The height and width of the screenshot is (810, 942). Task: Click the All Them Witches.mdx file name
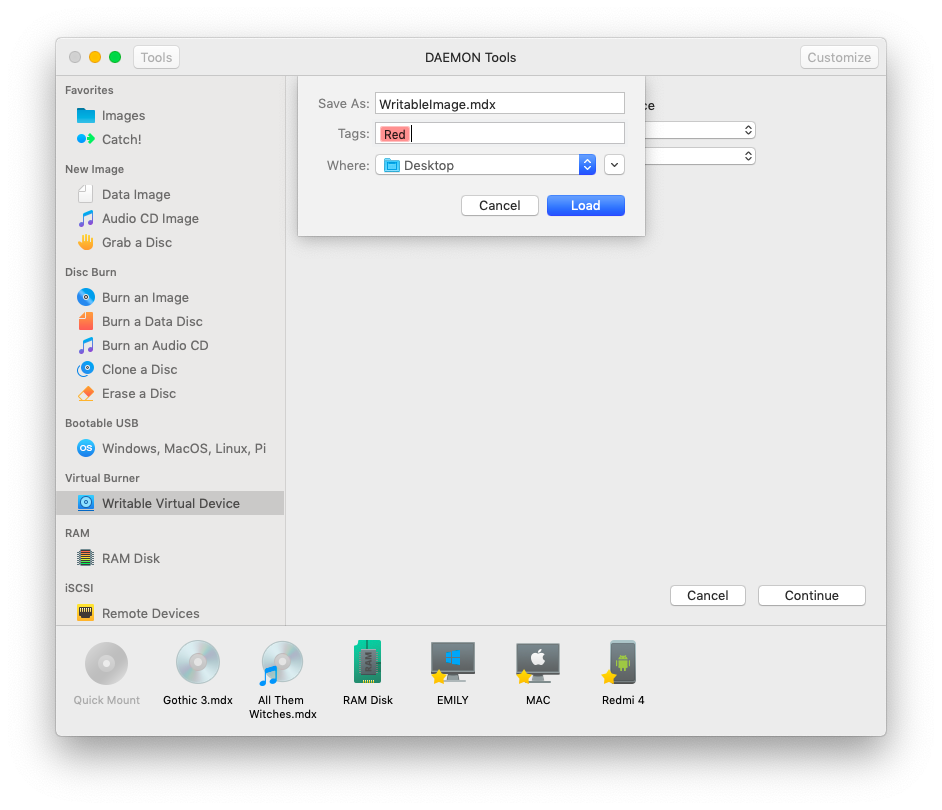(x=282, y=707)
